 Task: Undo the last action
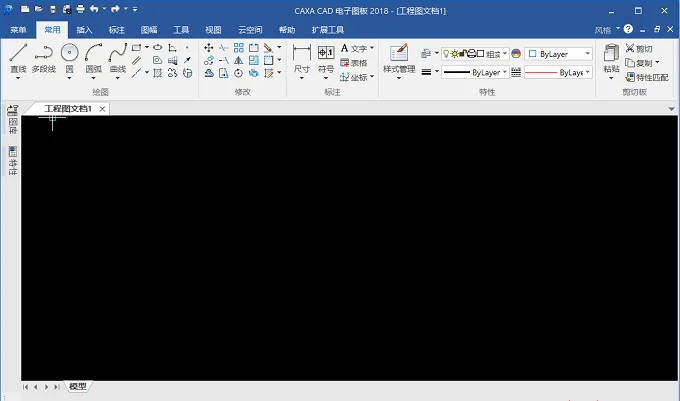(x=94, y=9)
